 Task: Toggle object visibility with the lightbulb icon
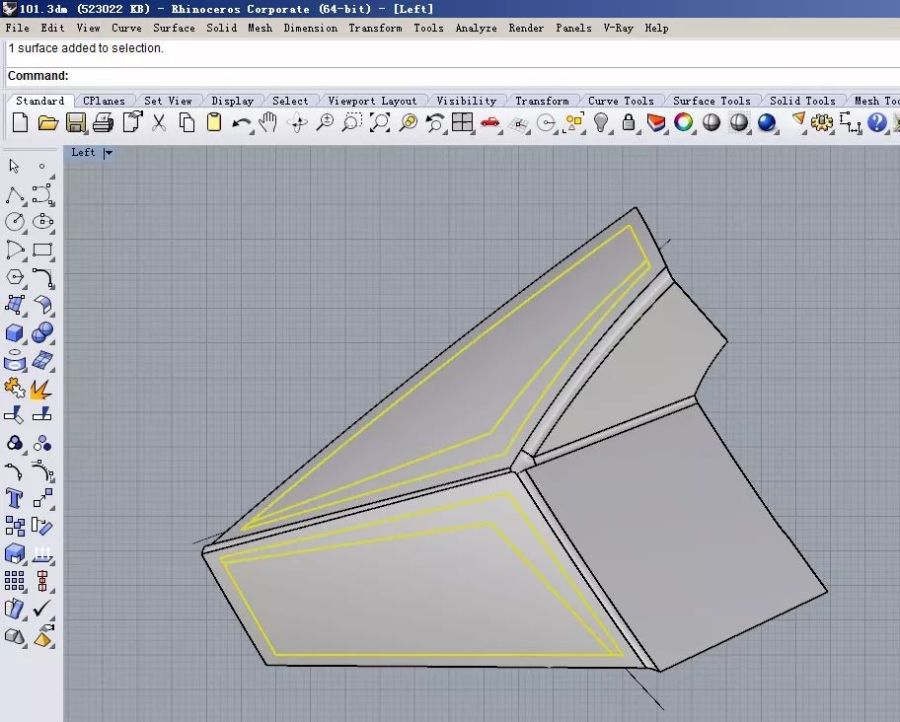coord(601,123)
